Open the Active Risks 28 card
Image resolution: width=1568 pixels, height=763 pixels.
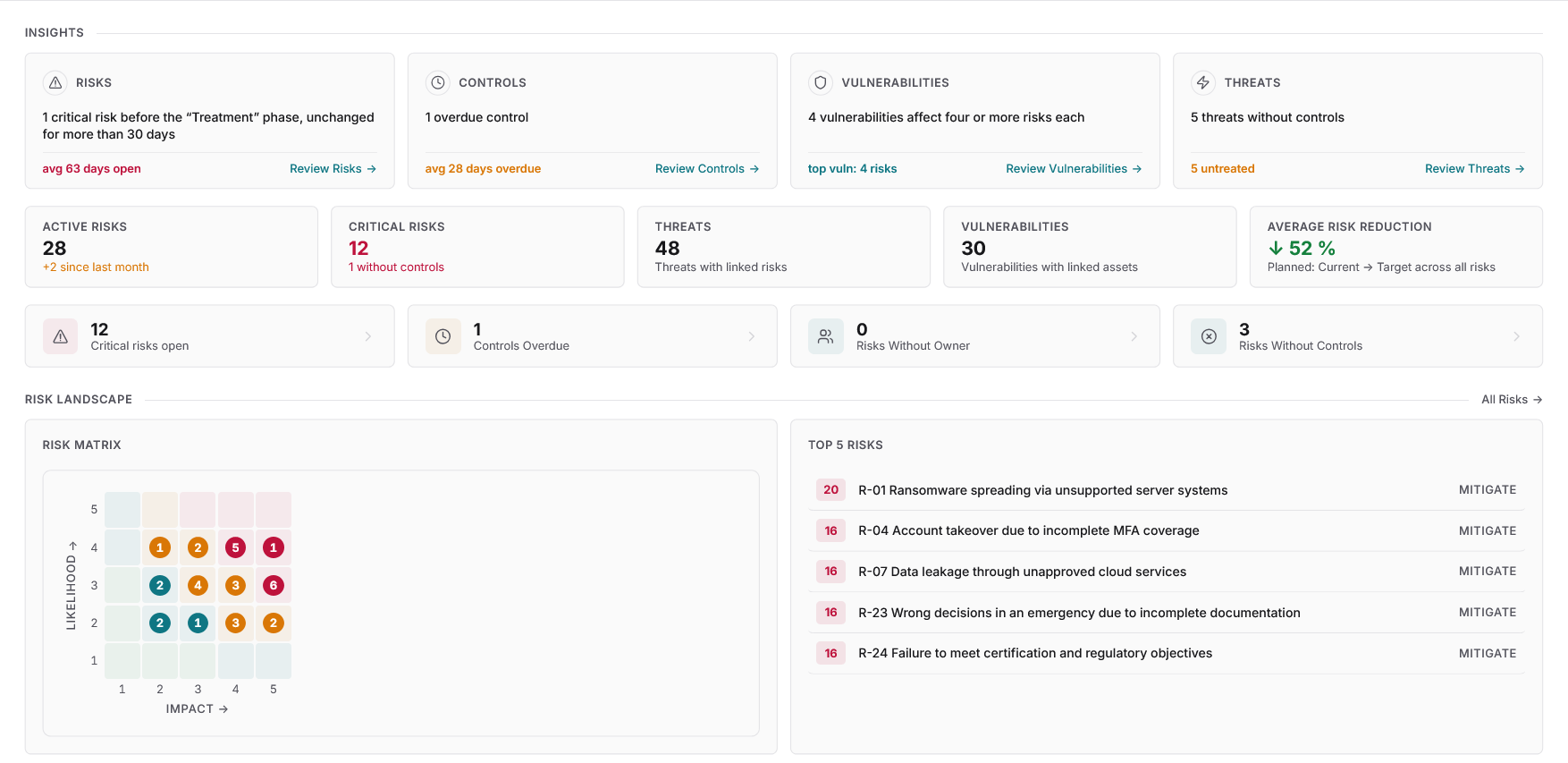click(172, 247)
